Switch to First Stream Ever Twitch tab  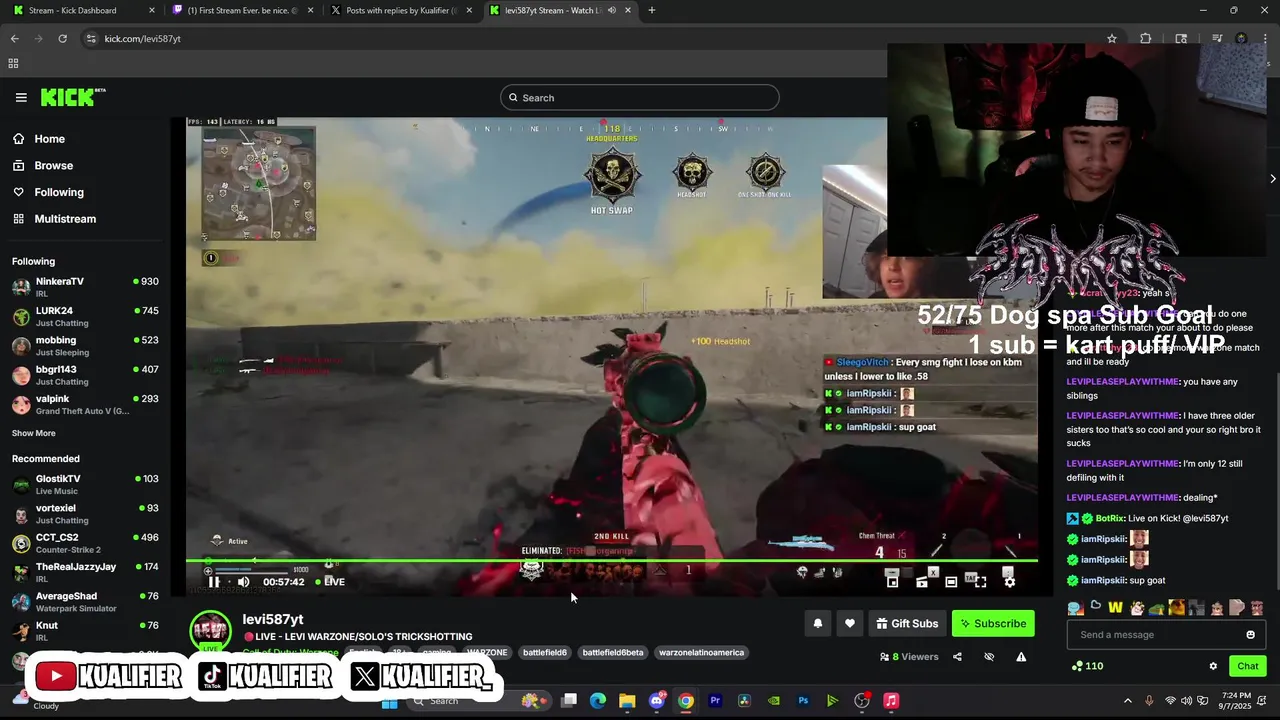coord(240,10)
